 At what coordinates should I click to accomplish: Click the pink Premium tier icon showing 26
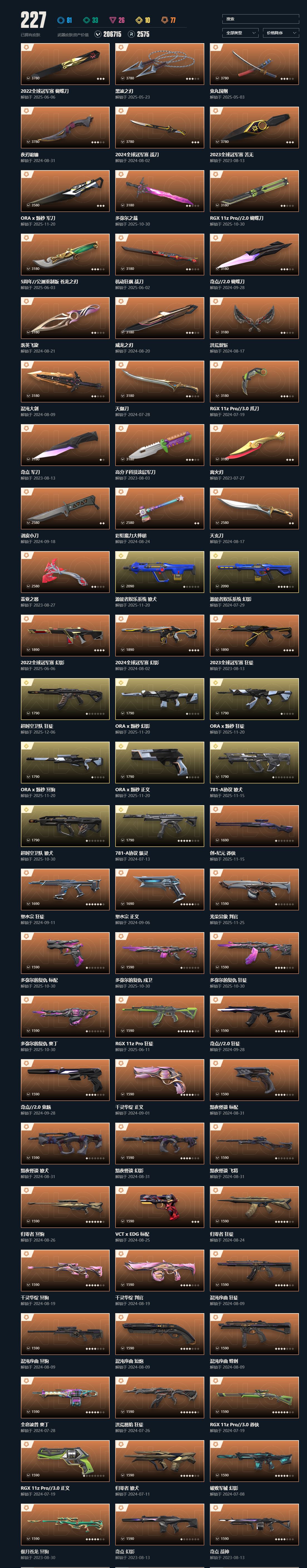pos(112,20)
